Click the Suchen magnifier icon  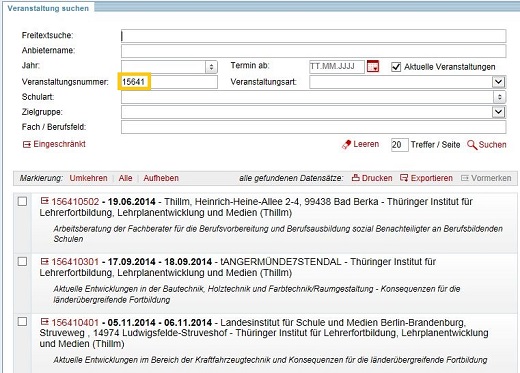click(x=472, y=145)
